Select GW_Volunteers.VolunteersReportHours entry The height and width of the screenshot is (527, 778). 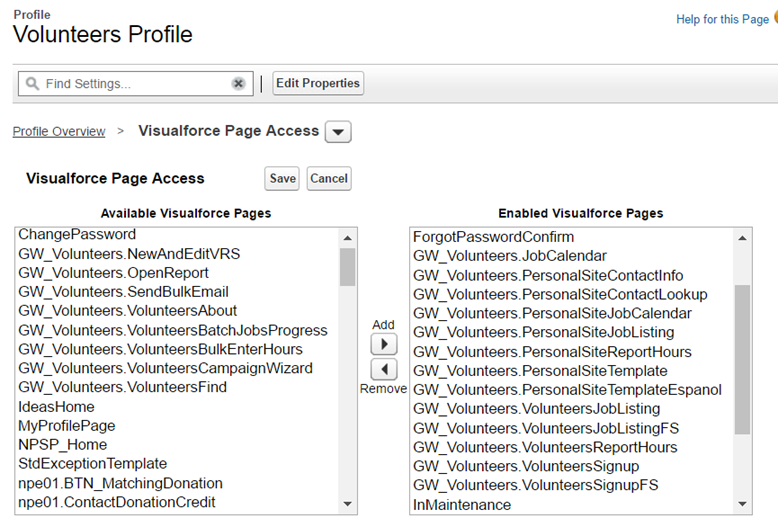[573, 447]
